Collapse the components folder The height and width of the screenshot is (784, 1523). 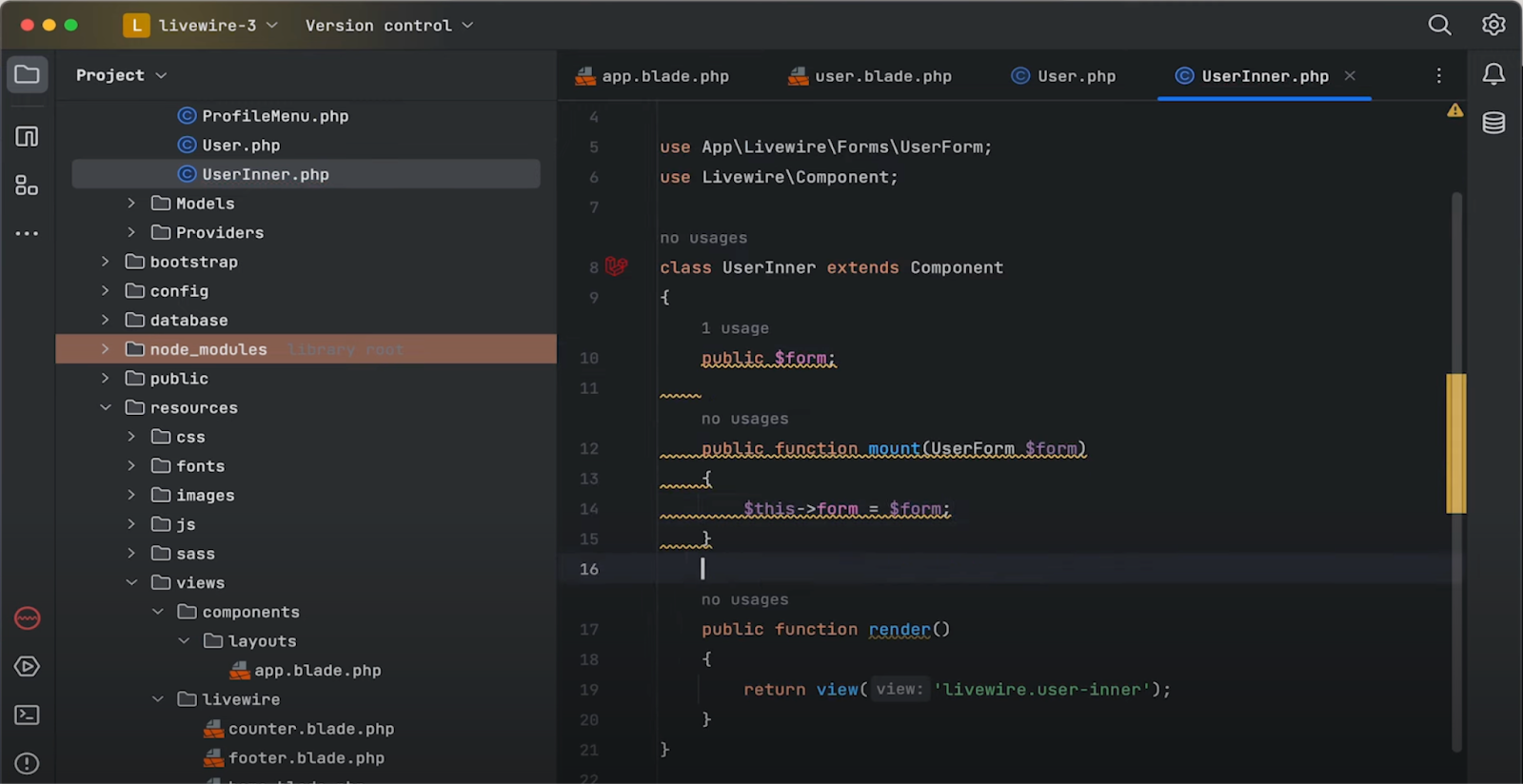point(158,612)
